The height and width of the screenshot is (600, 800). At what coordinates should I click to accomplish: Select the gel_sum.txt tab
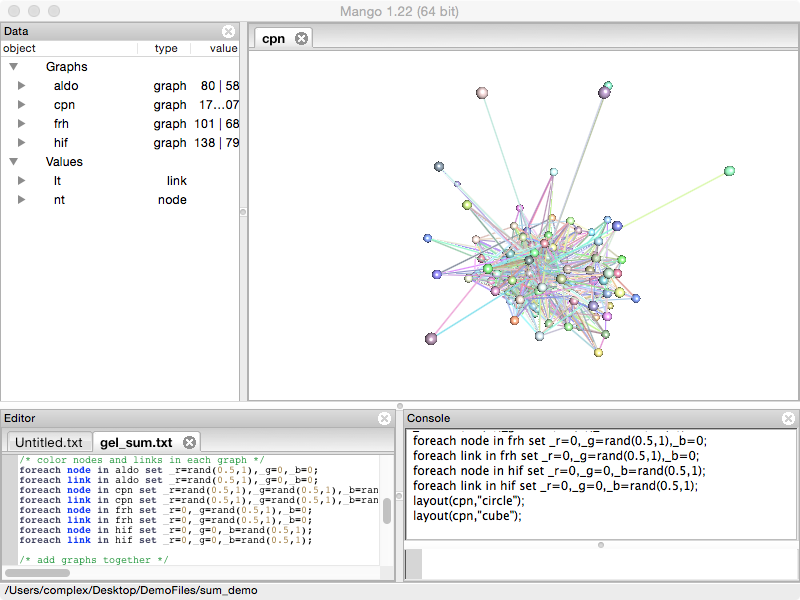click(x=136, y=442)
